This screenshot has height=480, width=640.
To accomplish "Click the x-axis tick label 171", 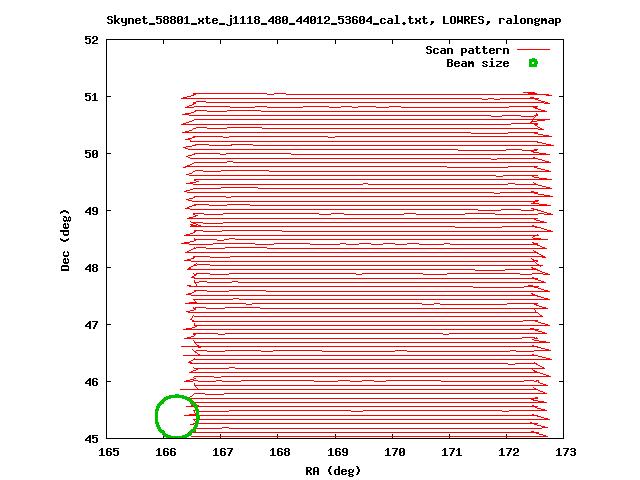I will 452,452.
